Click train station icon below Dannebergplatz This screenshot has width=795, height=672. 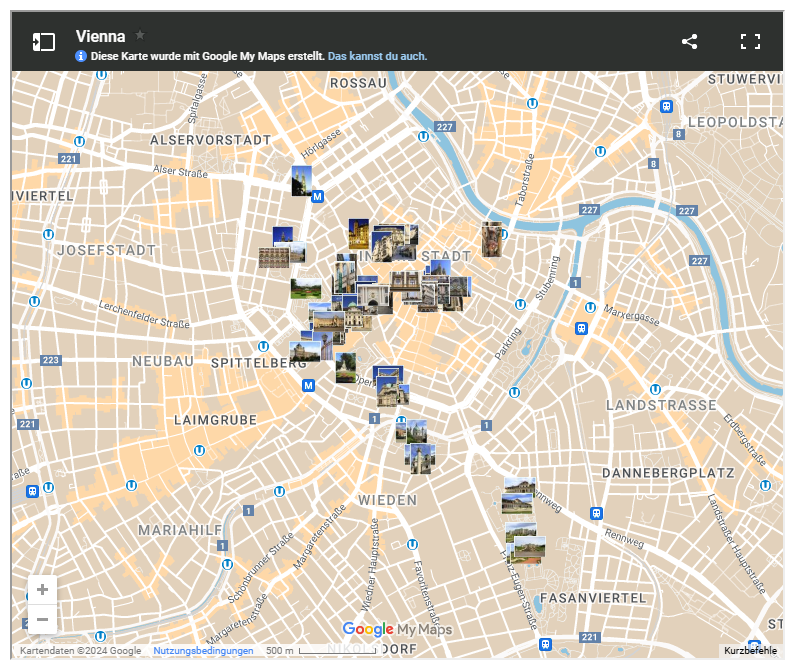596,513
